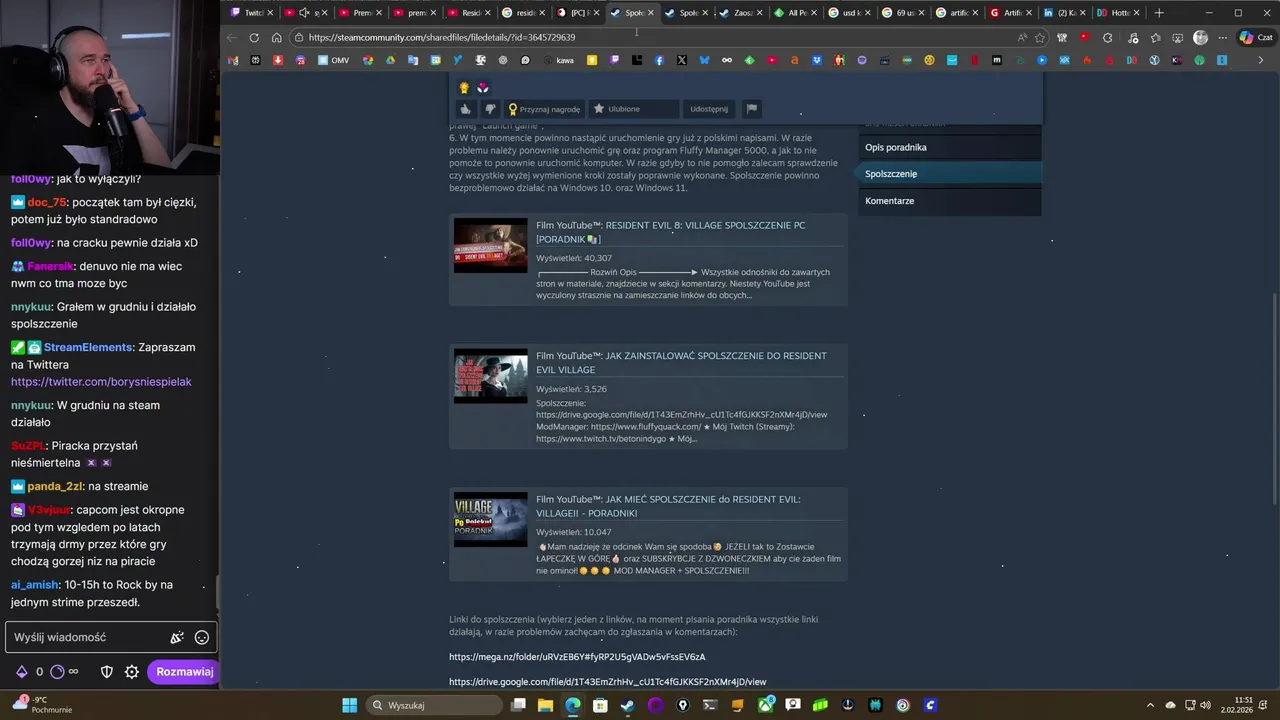Viewport: 1280px width, 720px height.
Task: Click the Rozmawiaj chat send button
Action: tap(184, 672)
